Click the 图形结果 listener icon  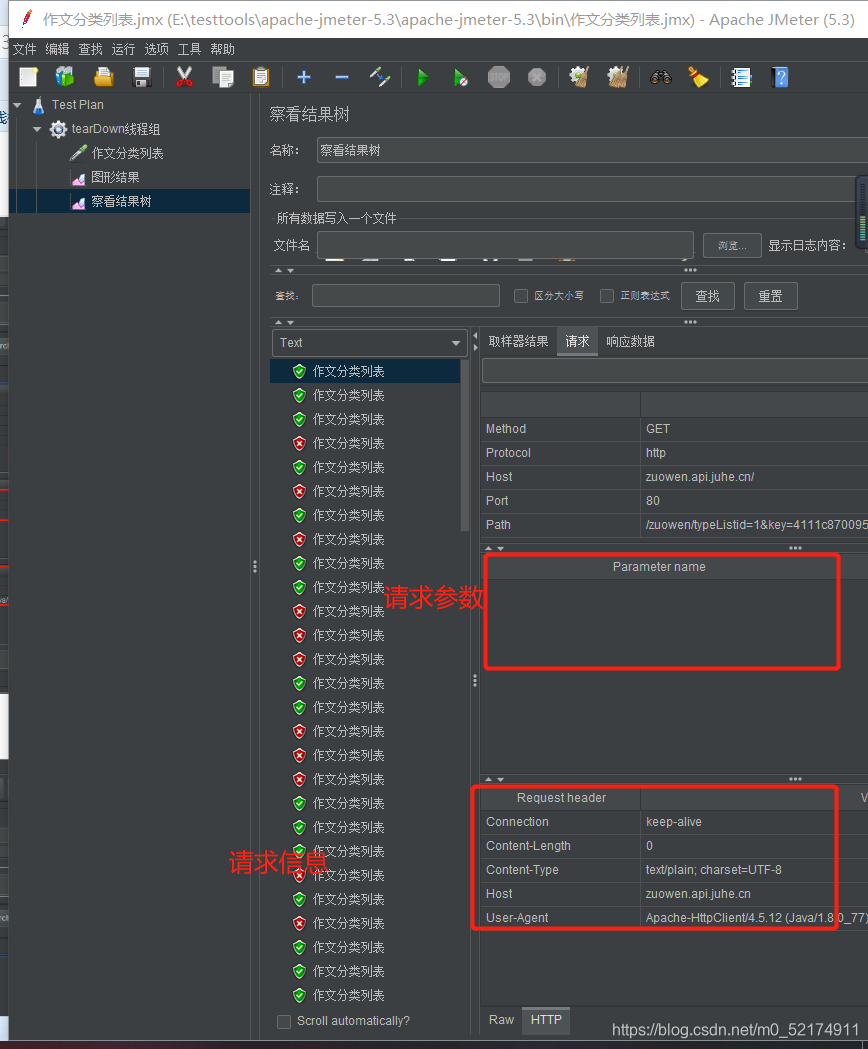78,177
